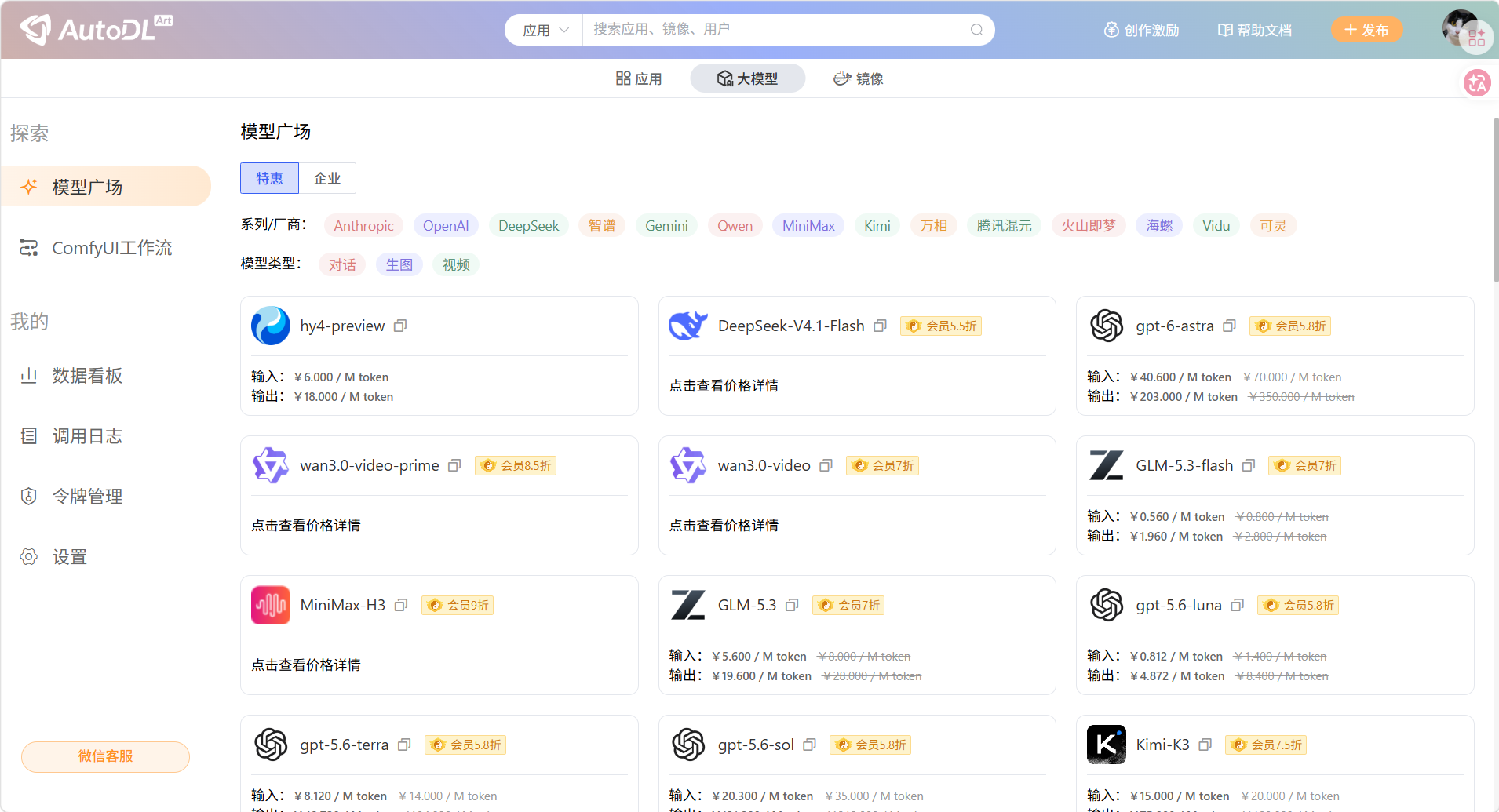Toggle the 对话 model type filter
Image resolution: width=1499 pixels, height=812 pixels.
[342, 264]
